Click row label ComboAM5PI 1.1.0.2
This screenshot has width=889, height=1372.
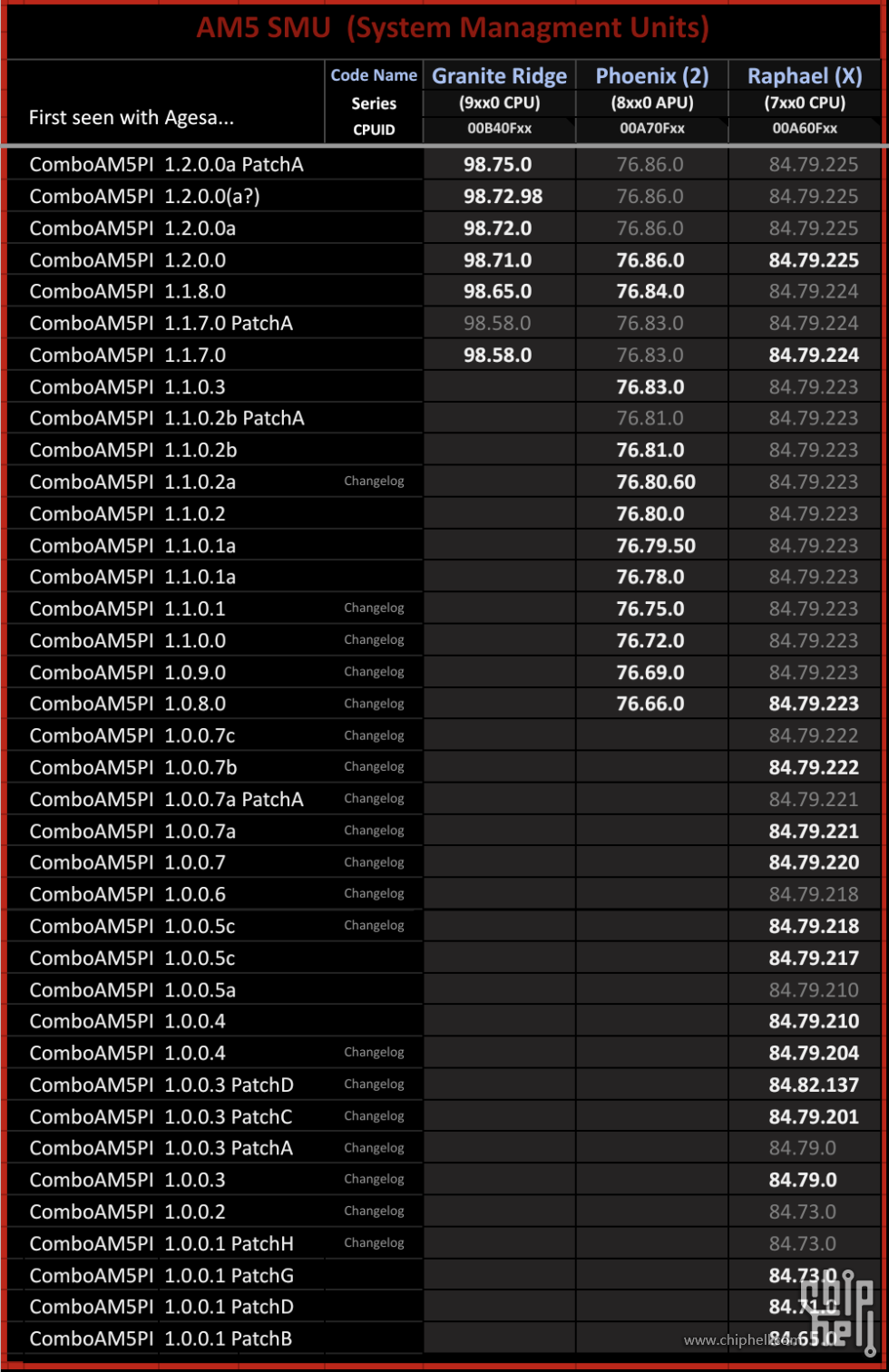click(128, 514)
